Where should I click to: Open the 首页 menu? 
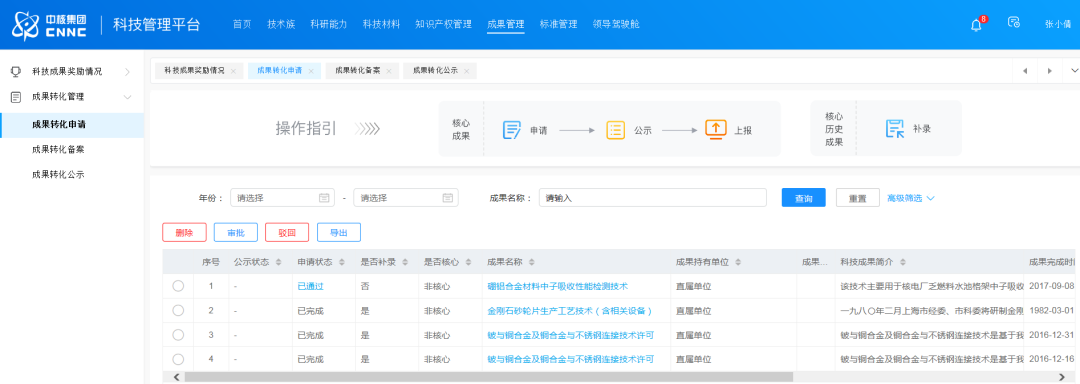[242, 24]
